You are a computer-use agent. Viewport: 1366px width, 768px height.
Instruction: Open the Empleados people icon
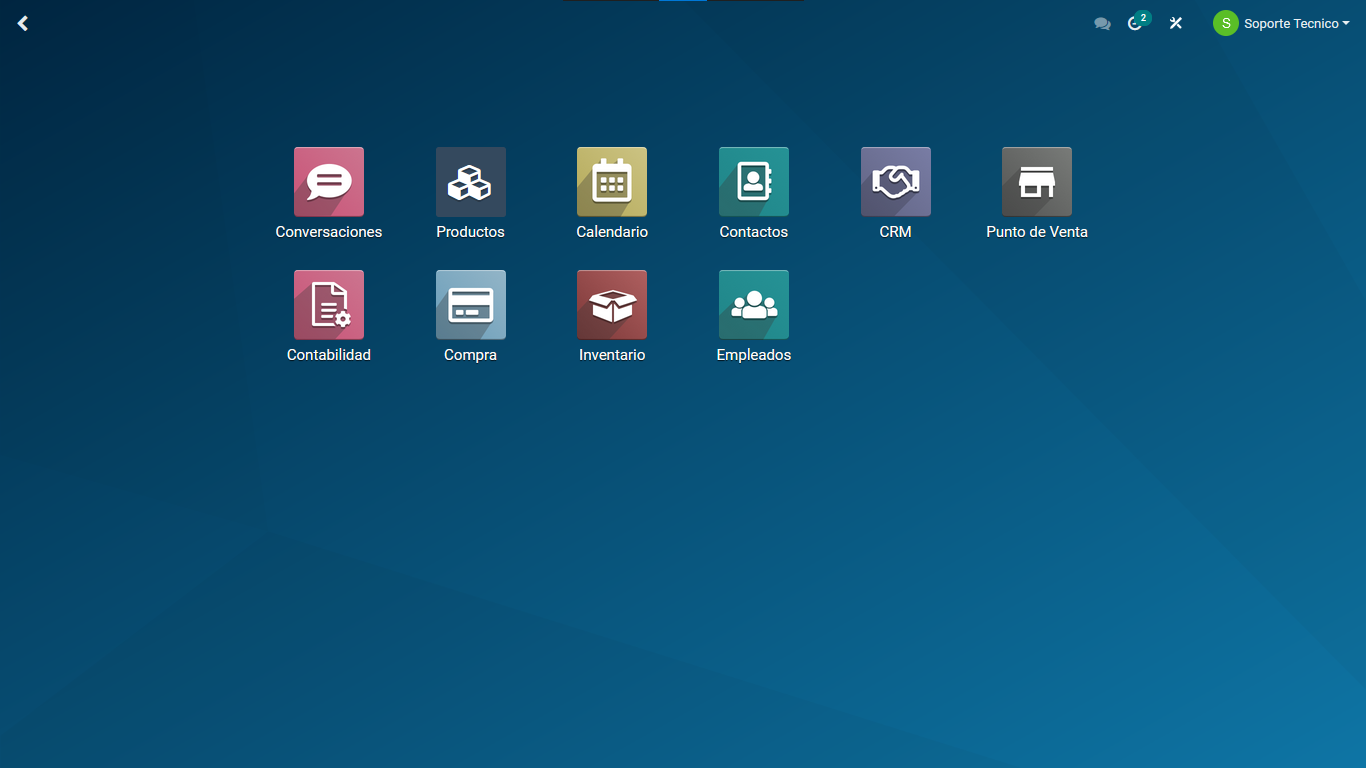tap(754, 305)
